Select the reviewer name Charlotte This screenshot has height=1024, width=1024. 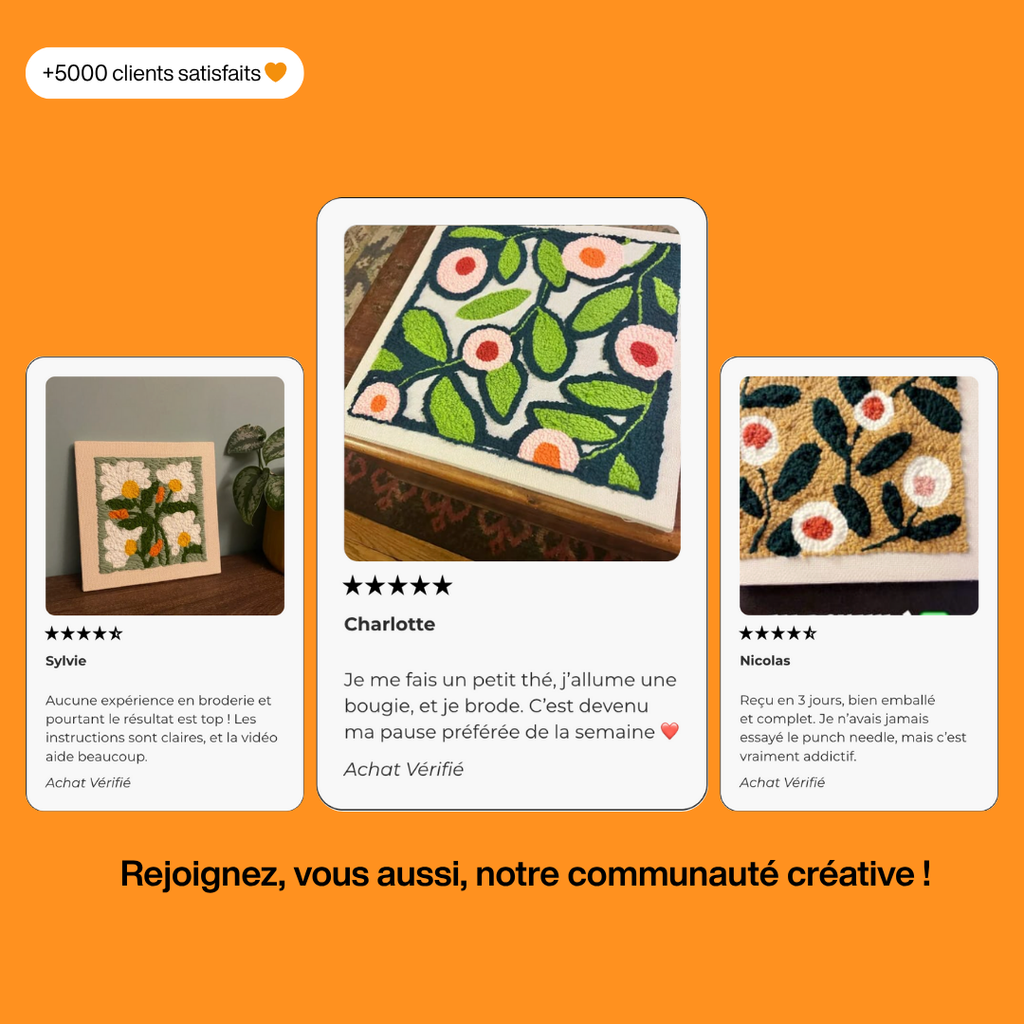389,624
